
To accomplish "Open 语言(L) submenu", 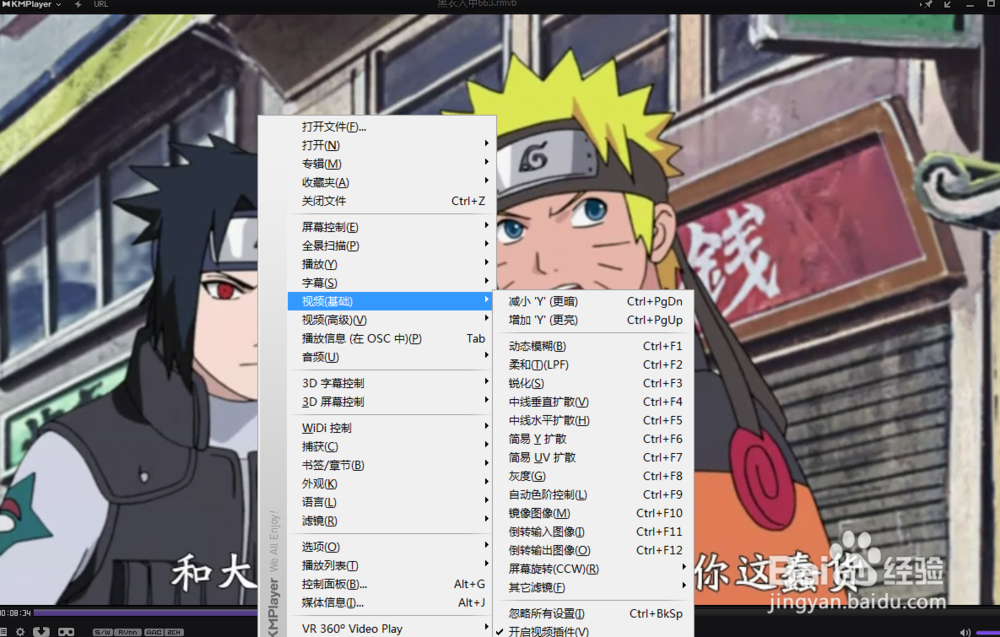I will (392, 502).
